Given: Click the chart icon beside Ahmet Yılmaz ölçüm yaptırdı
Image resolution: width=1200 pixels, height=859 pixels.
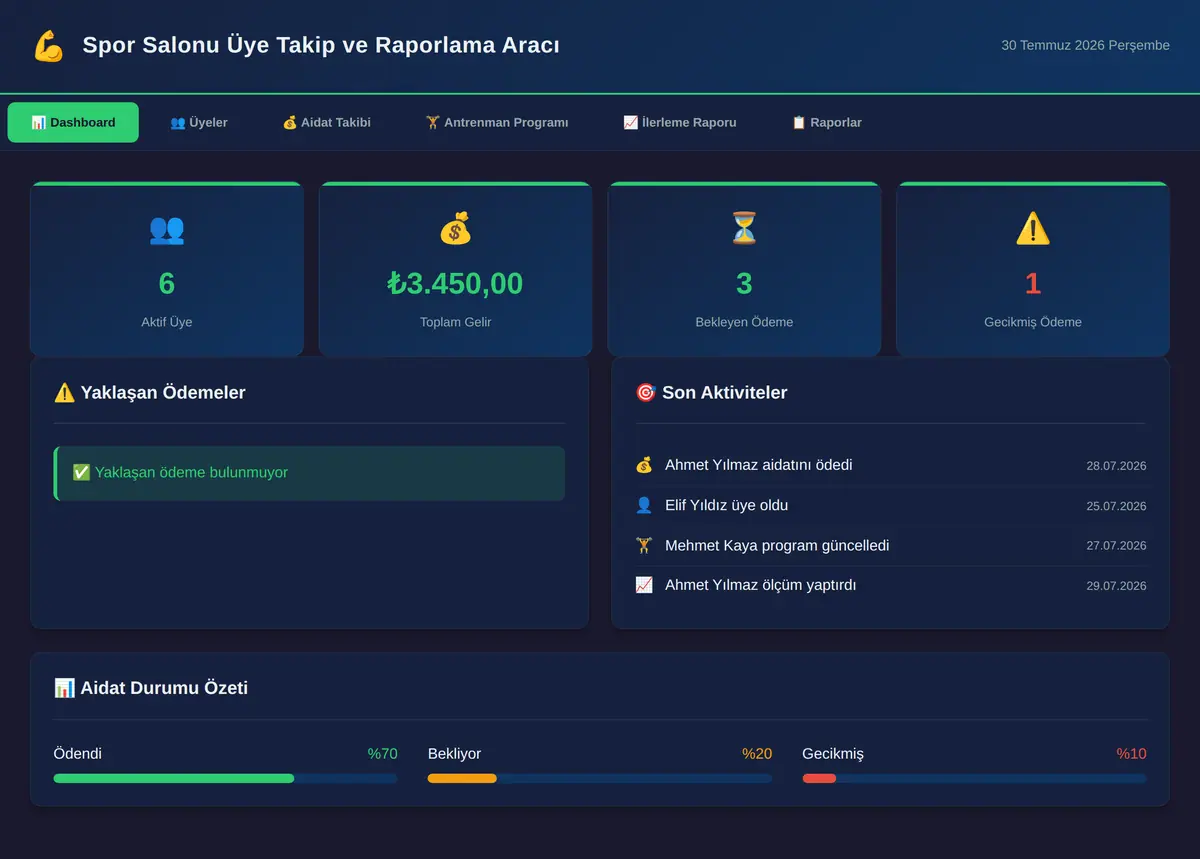Looking at the screenshot, I should [x=644, y=585].
